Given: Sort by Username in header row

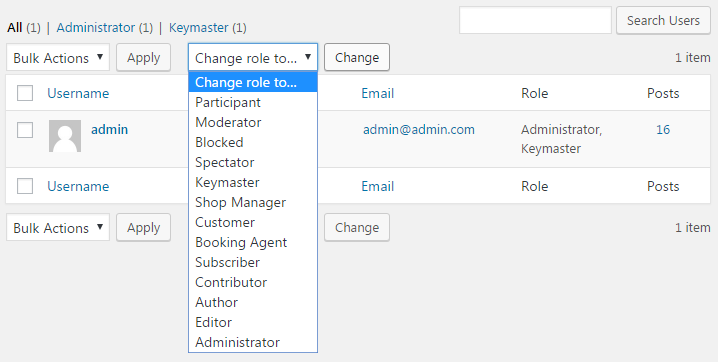Looking at the screenshot, I should pyautogui.click(x=78, y=93).
